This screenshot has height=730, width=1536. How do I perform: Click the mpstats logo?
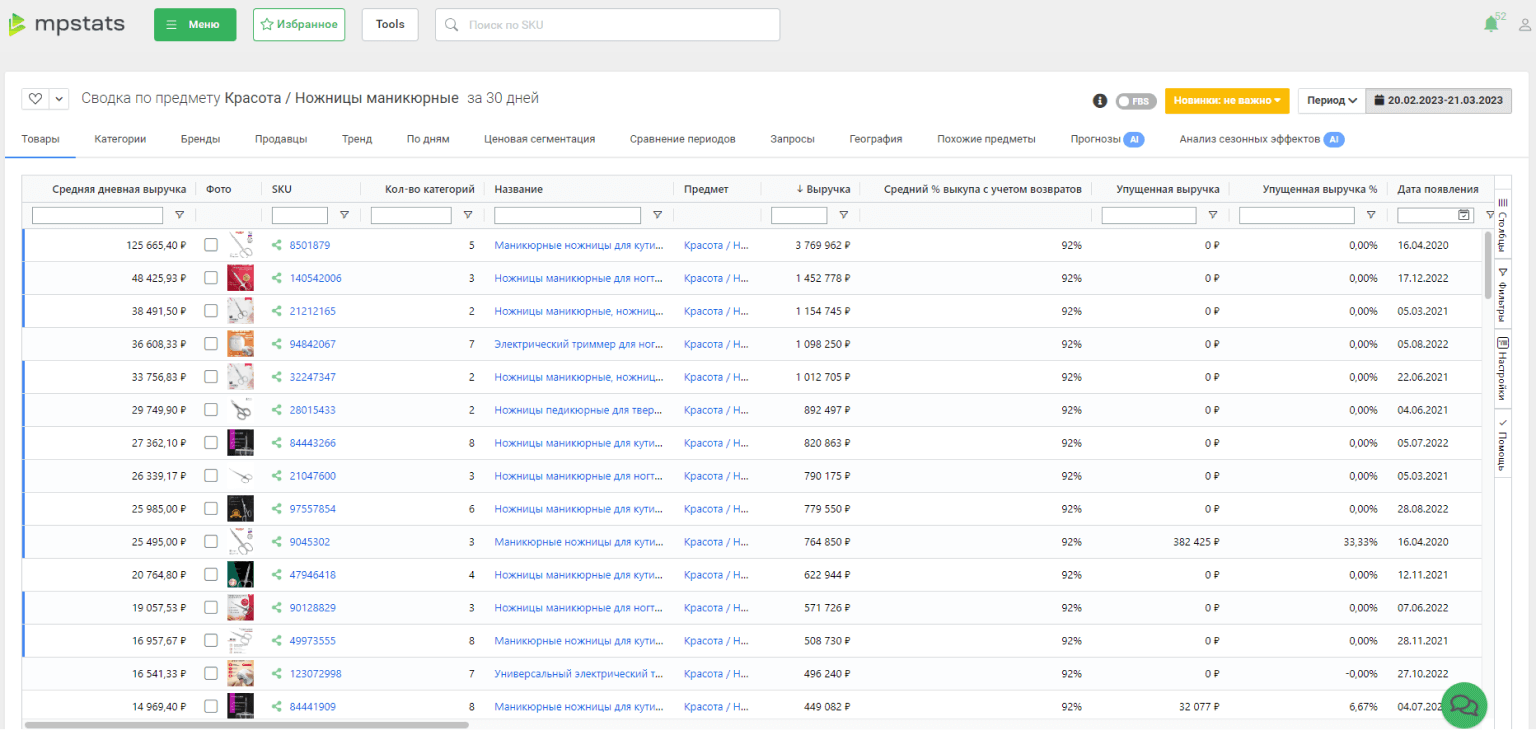pyautogui.click(x=68, y=25)
